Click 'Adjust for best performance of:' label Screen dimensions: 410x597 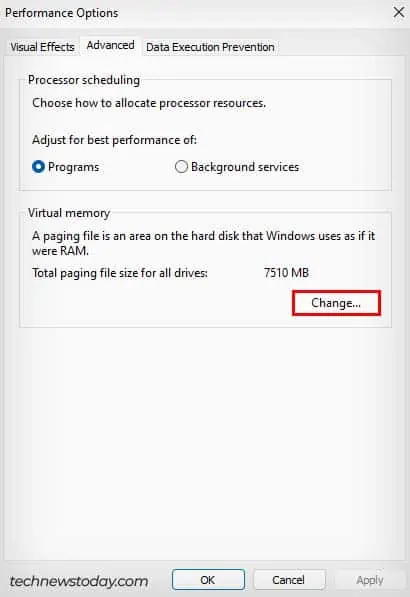point(115,140)
